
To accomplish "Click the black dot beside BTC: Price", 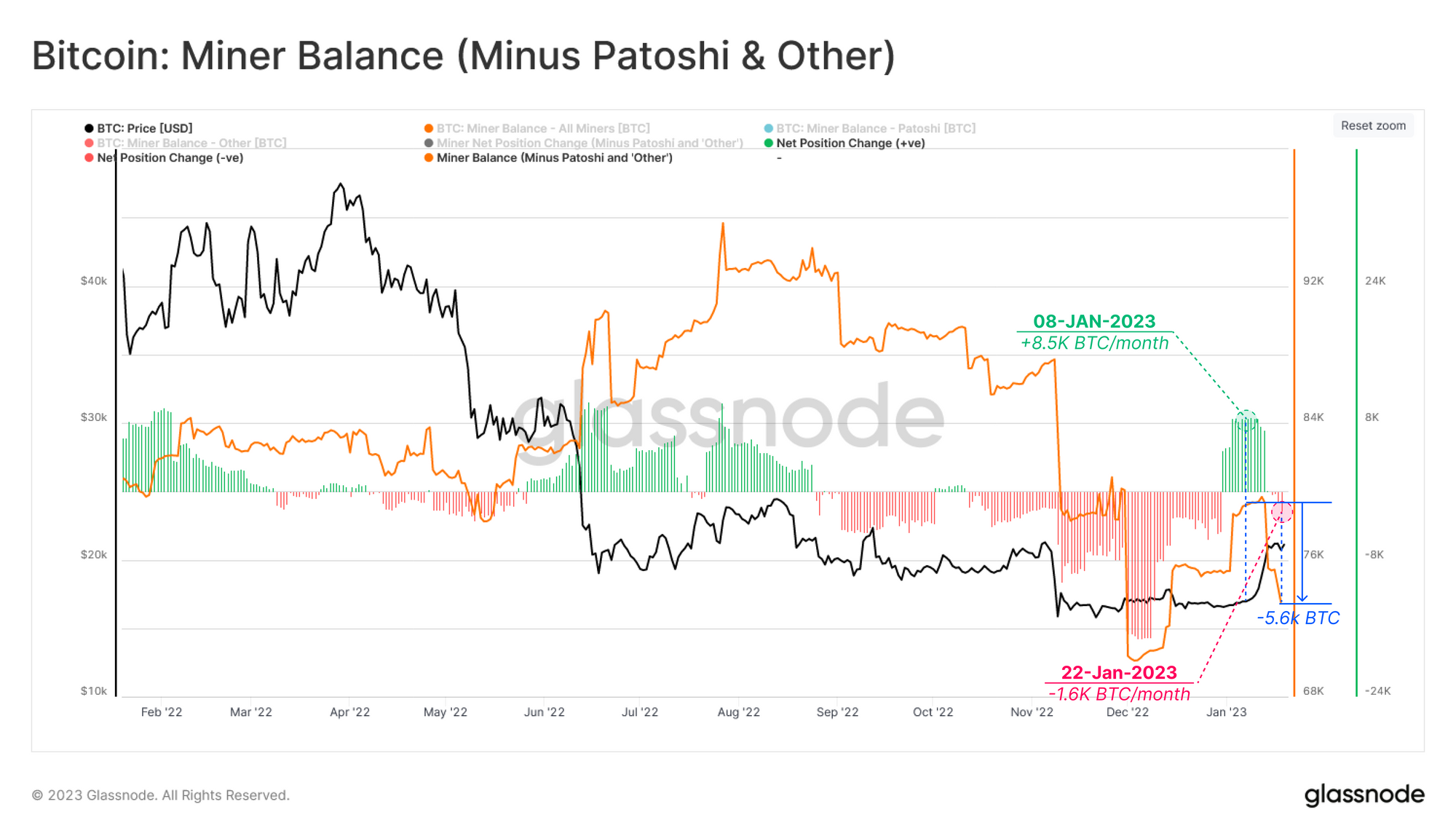I will click(x=89, y=128).
